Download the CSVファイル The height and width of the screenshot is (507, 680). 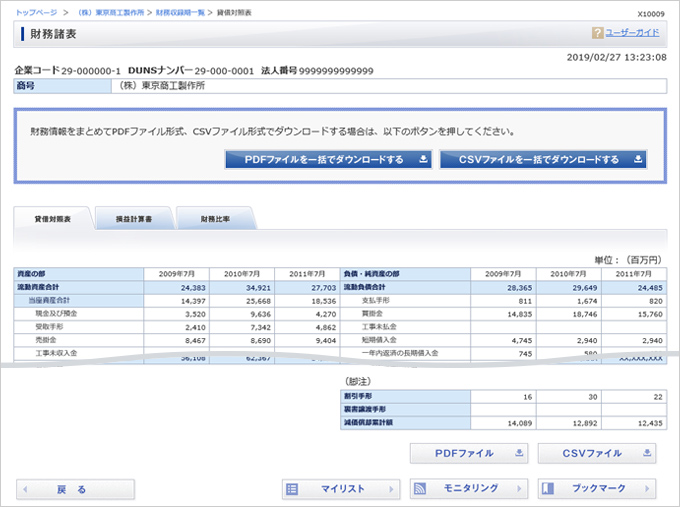[x=597, y=453]
